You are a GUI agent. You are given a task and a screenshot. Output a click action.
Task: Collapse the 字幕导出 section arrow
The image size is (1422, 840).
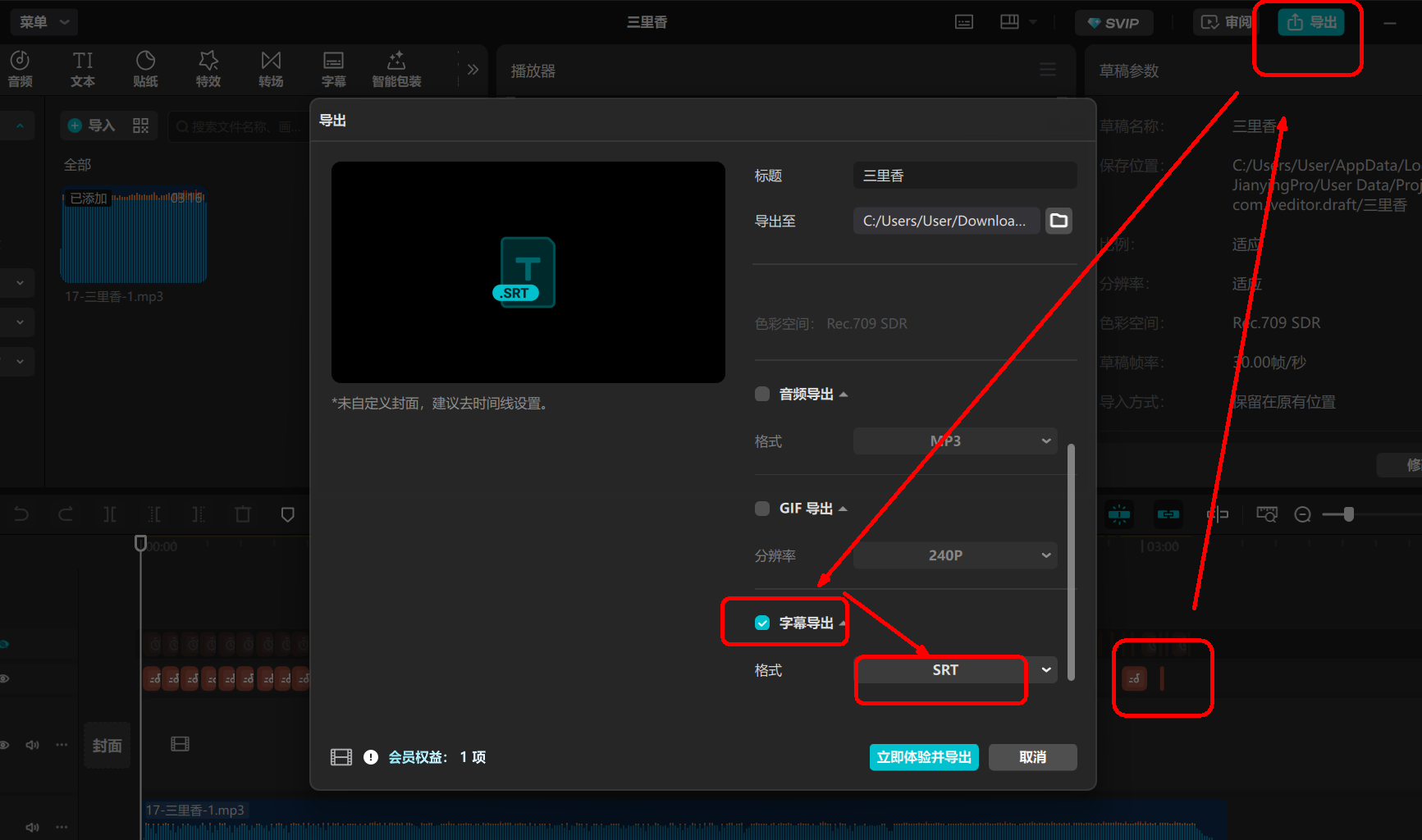tap(843, 623)
